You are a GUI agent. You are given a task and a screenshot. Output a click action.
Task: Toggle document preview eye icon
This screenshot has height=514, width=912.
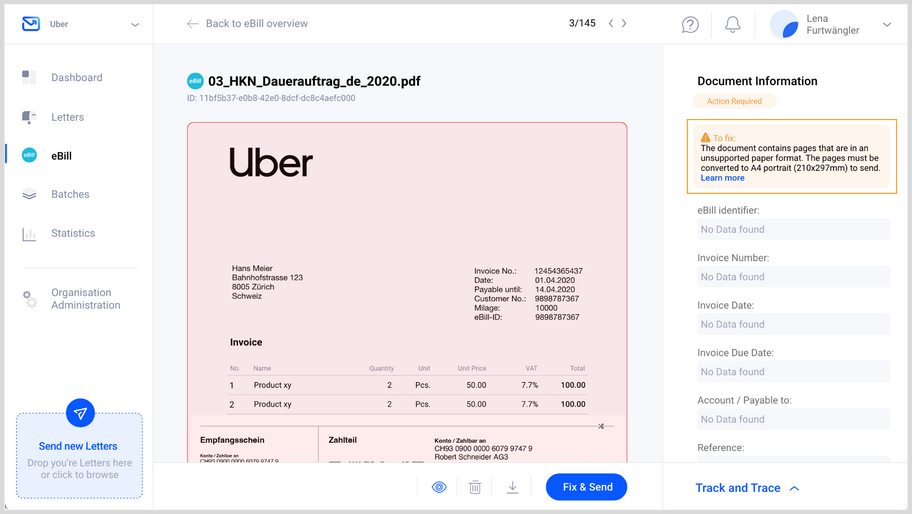439,487
